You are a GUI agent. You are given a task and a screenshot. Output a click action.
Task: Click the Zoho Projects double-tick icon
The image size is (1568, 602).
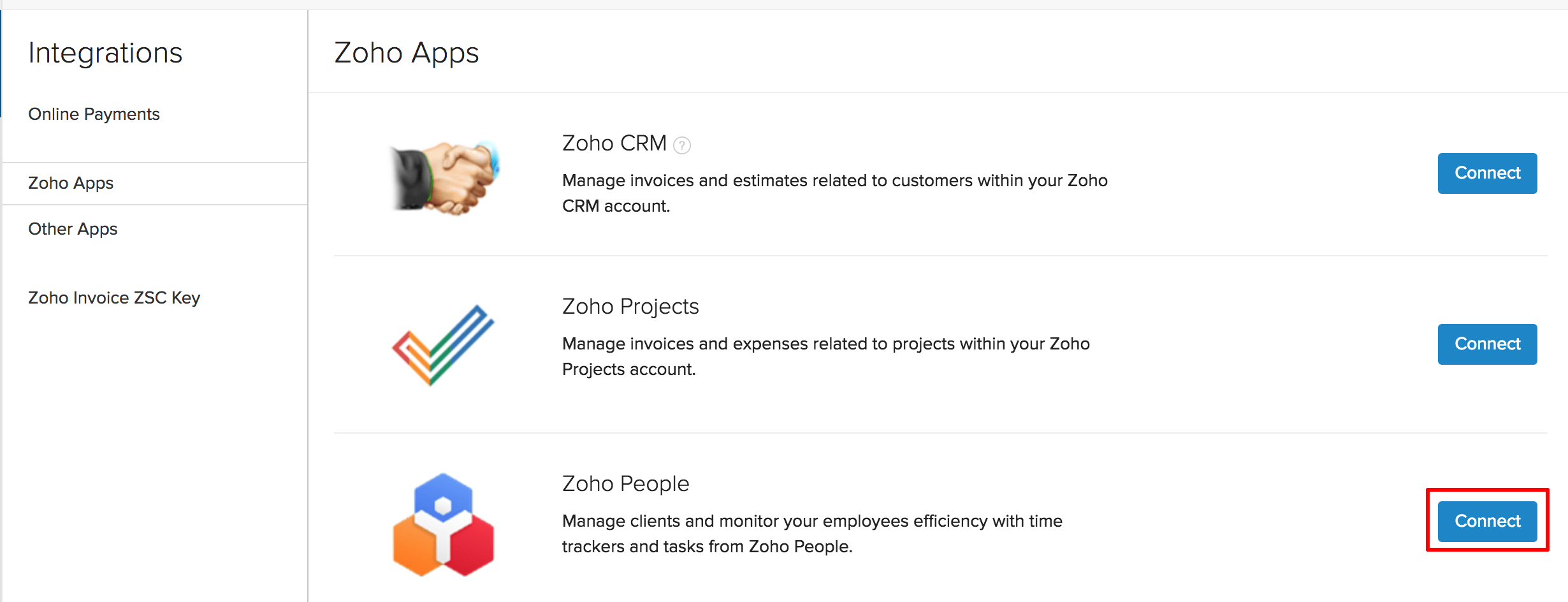444,344
